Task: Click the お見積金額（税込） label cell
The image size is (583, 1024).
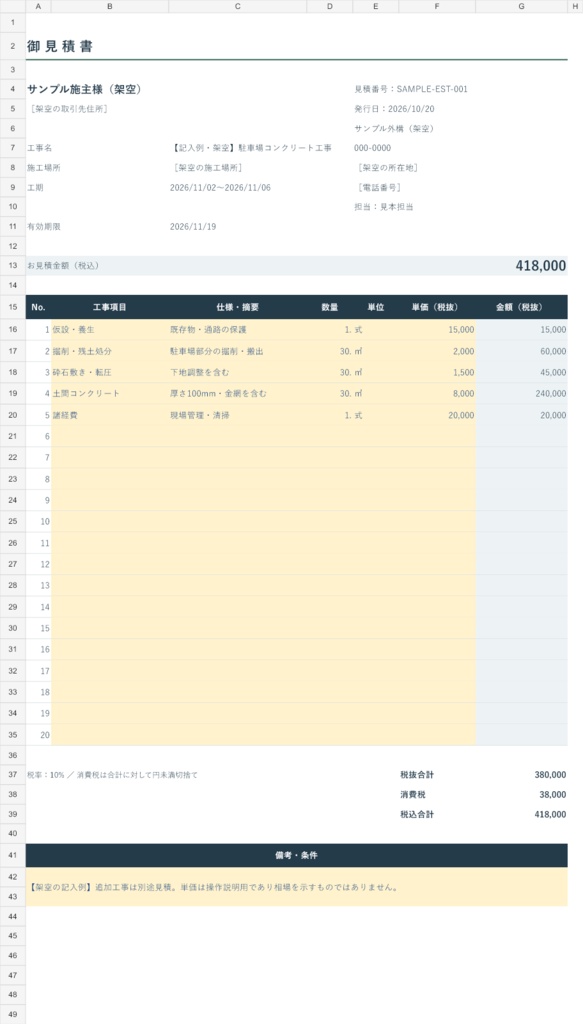Action: coord(63,266)
